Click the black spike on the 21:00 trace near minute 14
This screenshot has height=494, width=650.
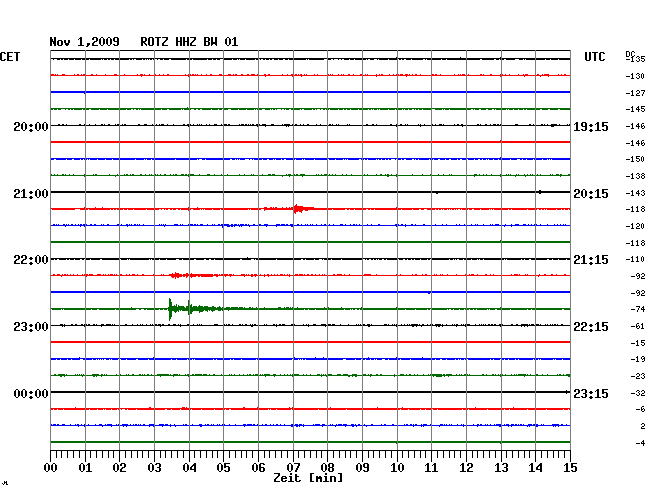(x=540, y=192)
